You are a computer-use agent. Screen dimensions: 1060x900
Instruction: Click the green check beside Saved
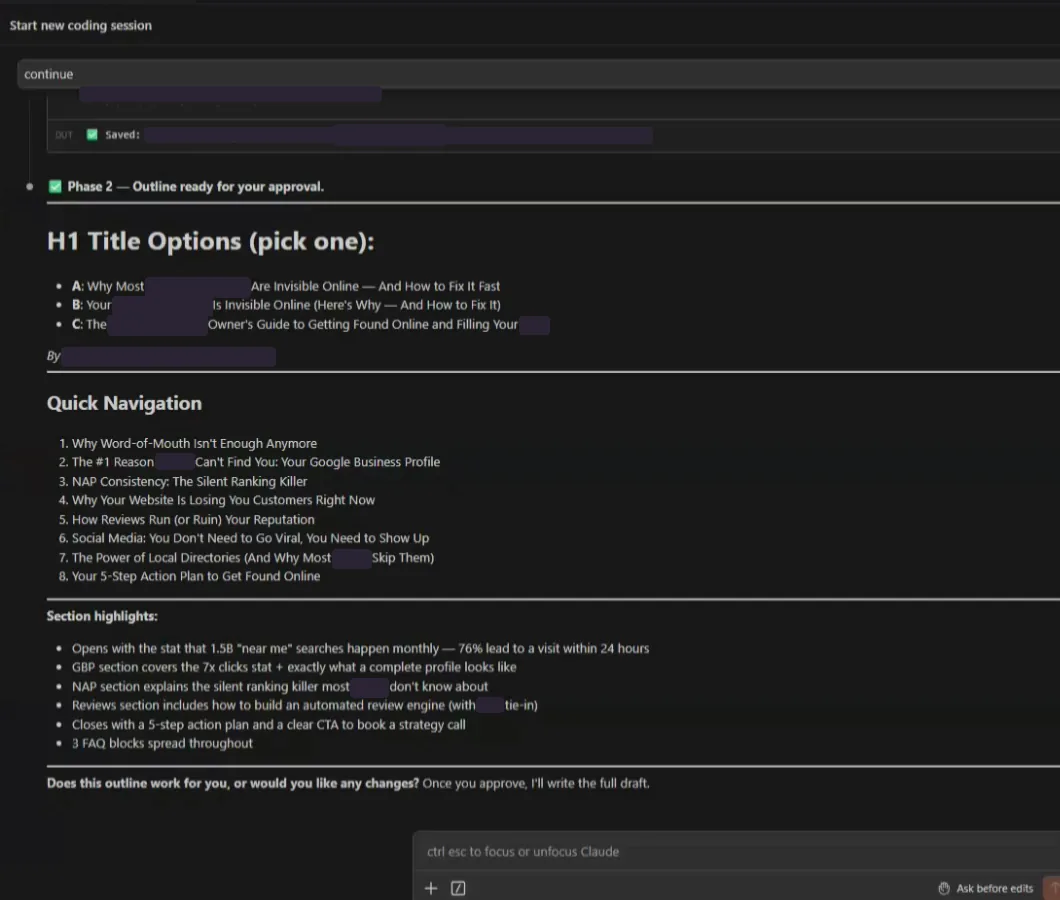(x=92, y=135)
